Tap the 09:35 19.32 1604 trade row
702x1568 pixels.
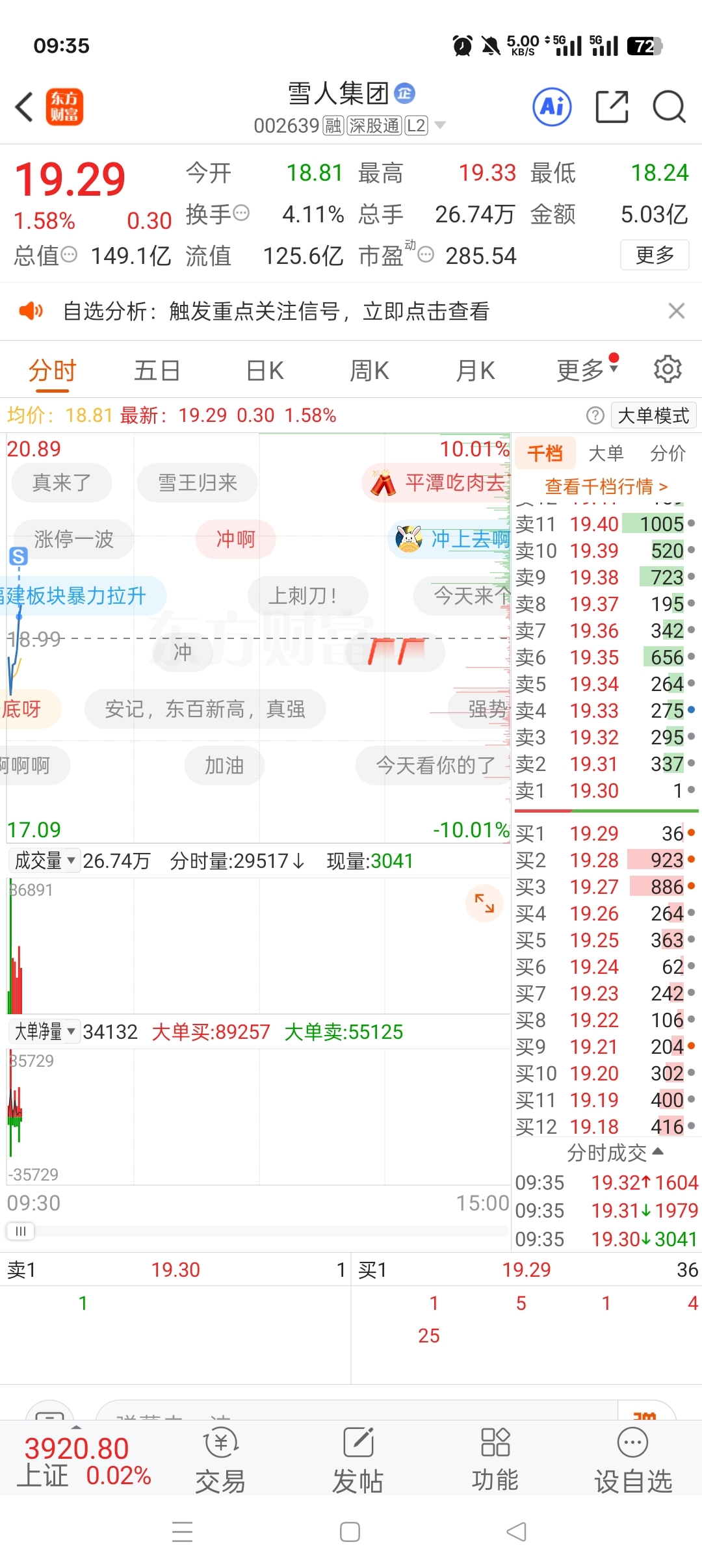(606, 1183)
